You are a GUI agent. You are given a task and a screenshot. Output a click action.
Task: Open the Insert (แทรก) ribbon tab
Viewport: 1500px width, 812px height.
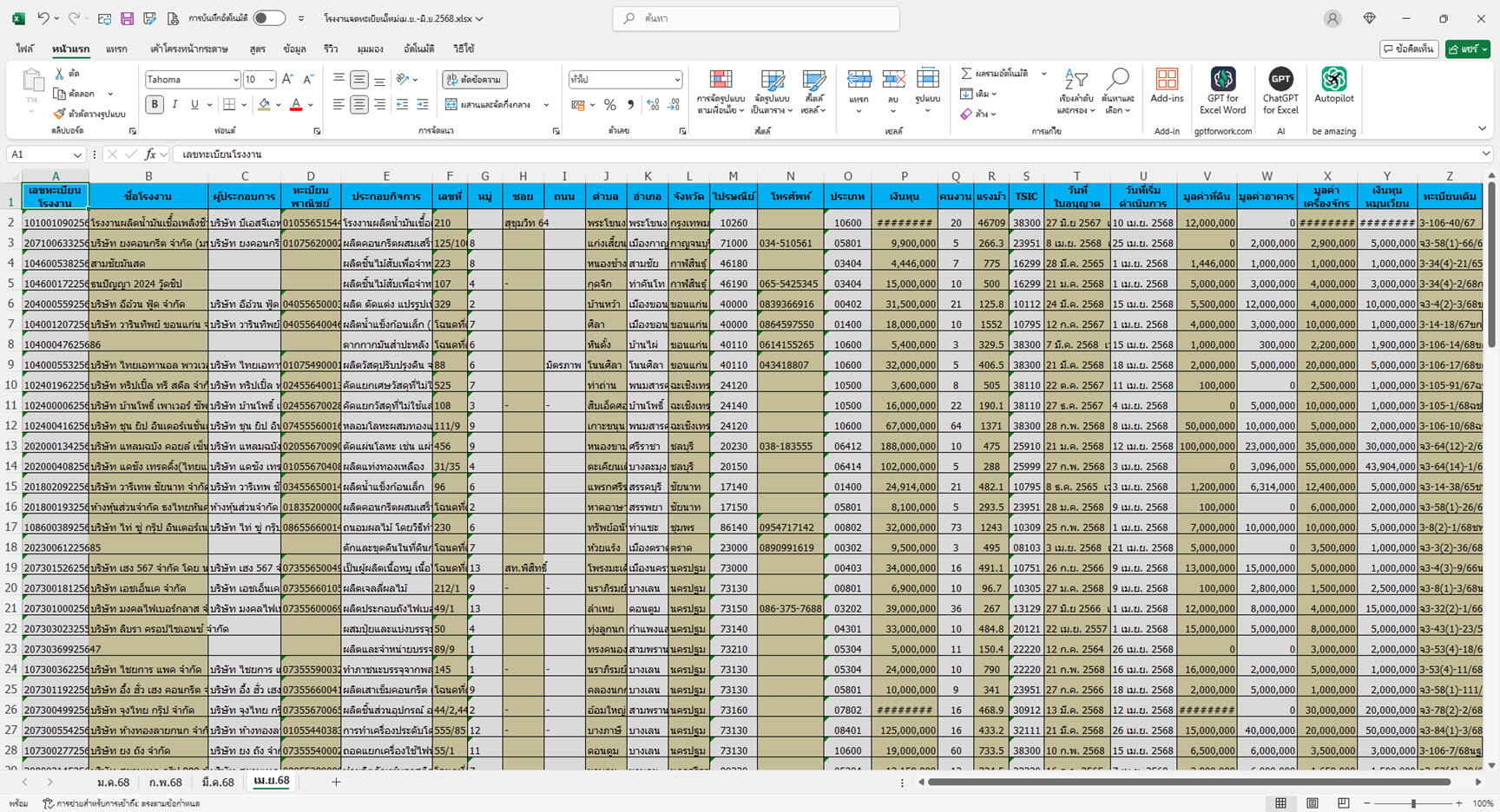(x=116, y=49)
